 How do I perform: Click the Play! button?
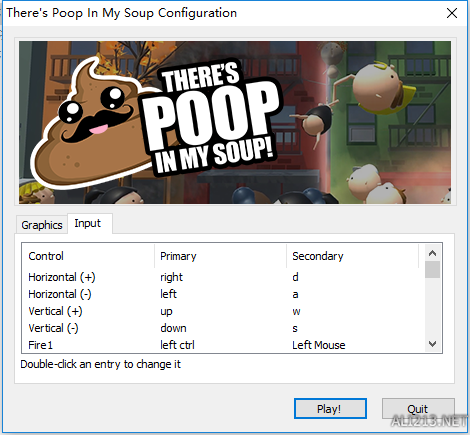[330, 409]
